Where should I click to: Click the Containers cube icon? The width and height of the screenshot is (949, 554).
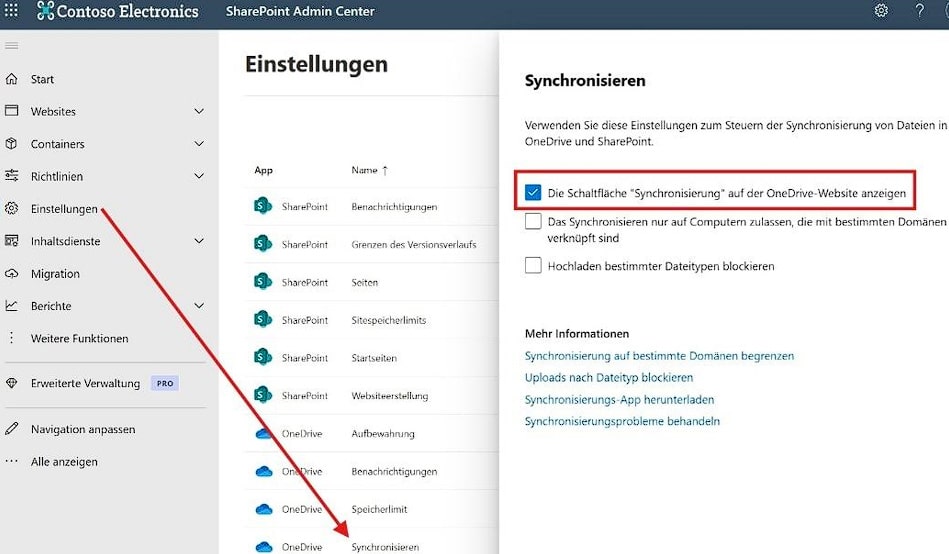11,143
